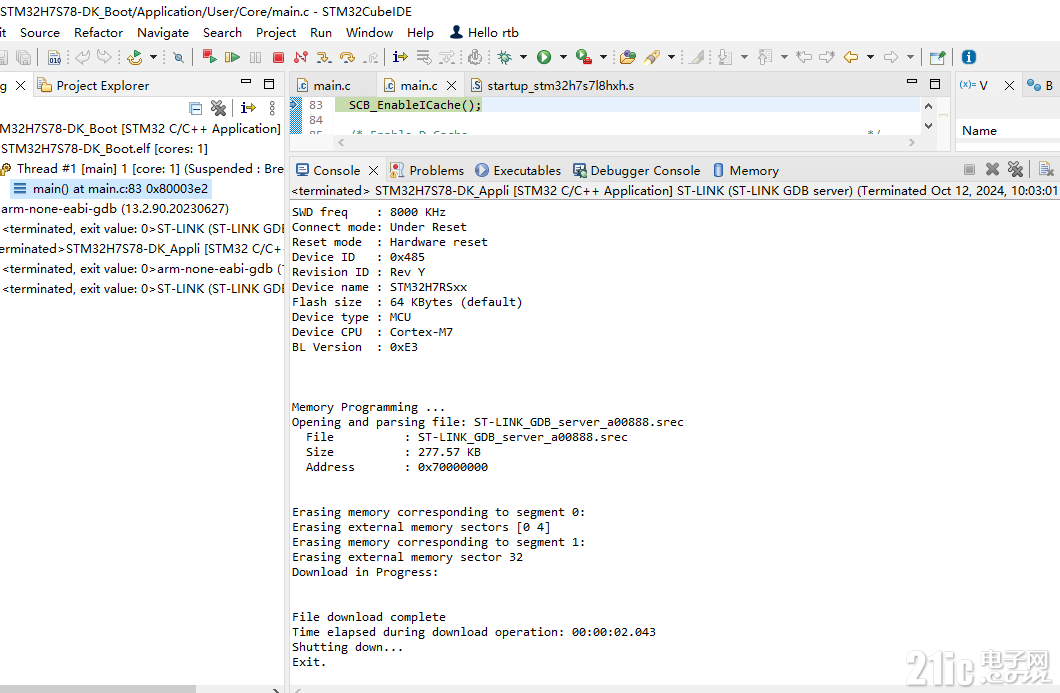The image size is (1060, 693).
Task: Select the first main.c editor tab
Action: tap(324, 85)
